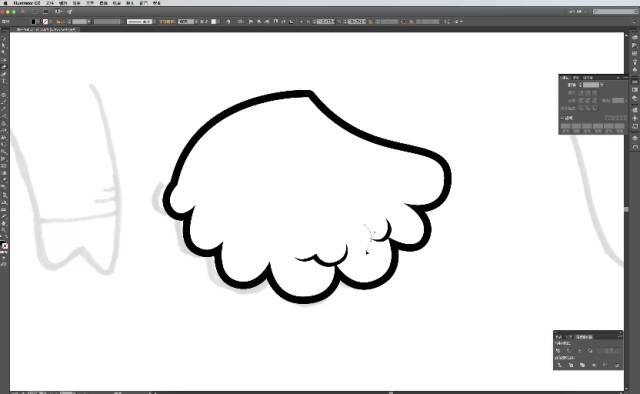The image size is (640, 394).
Task: Open the Edit menu in menu bar
Action: (x=63, y=3)
